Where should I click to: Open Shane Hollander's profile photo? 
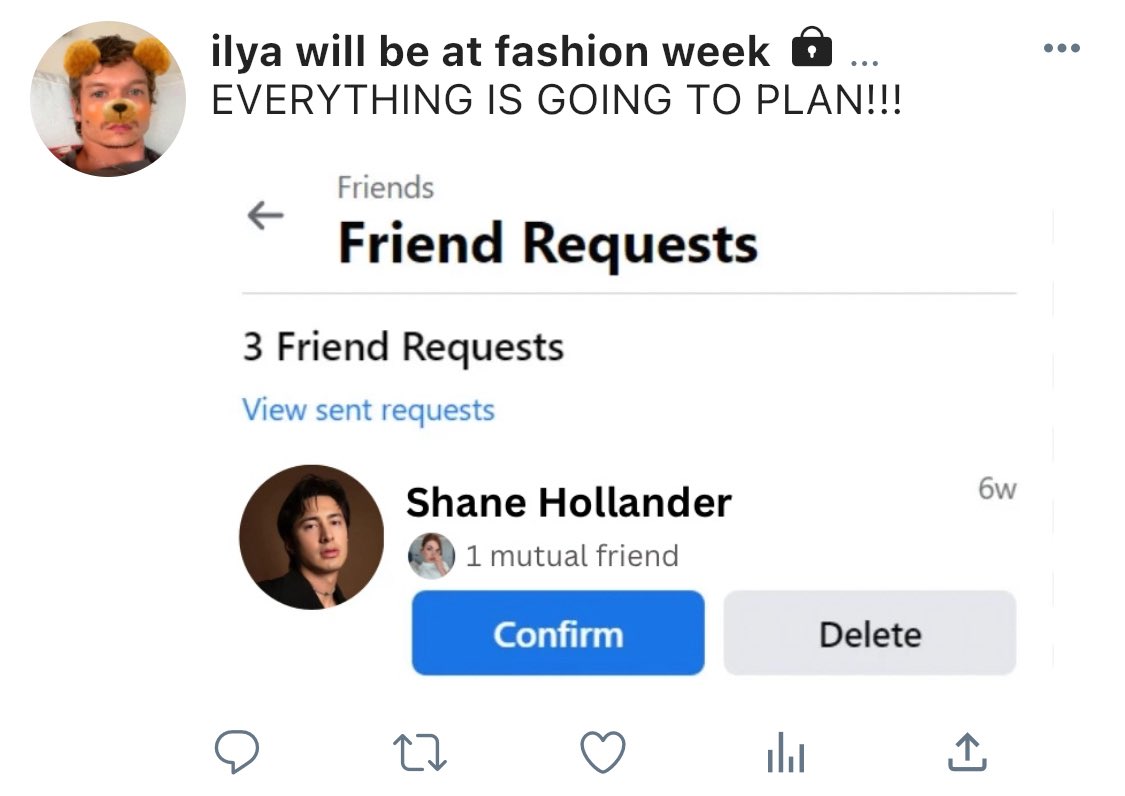coord(311,537)
